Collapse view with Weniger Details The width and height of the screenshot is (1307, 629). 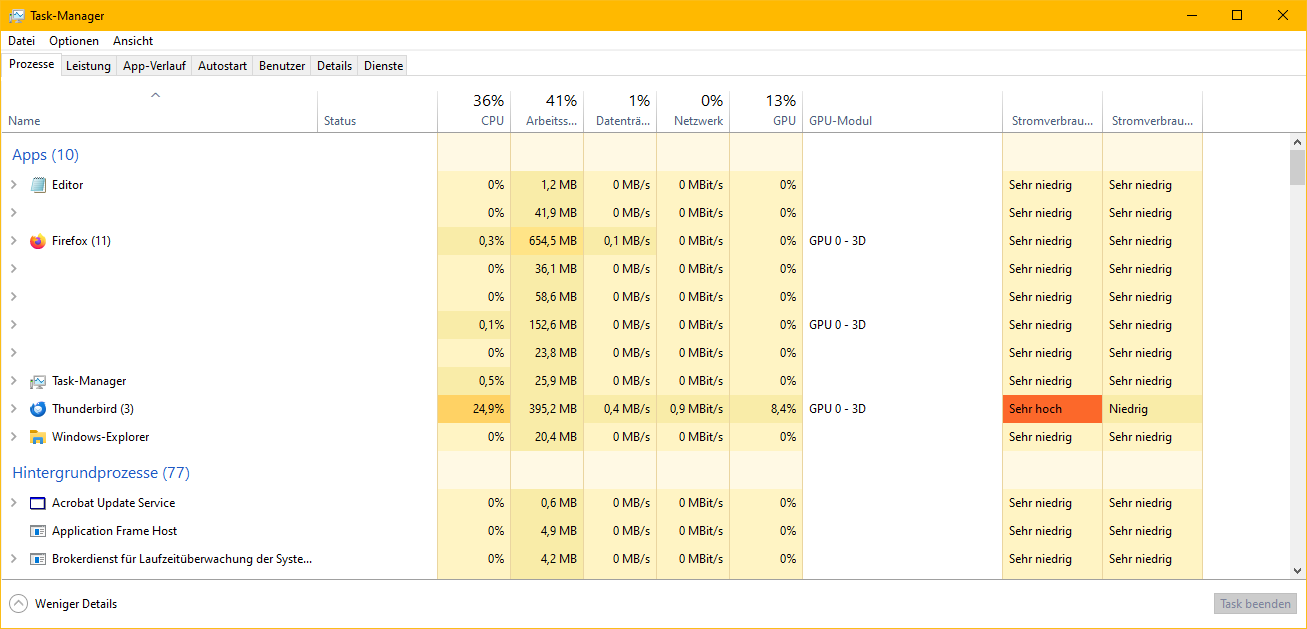[64, 604]
